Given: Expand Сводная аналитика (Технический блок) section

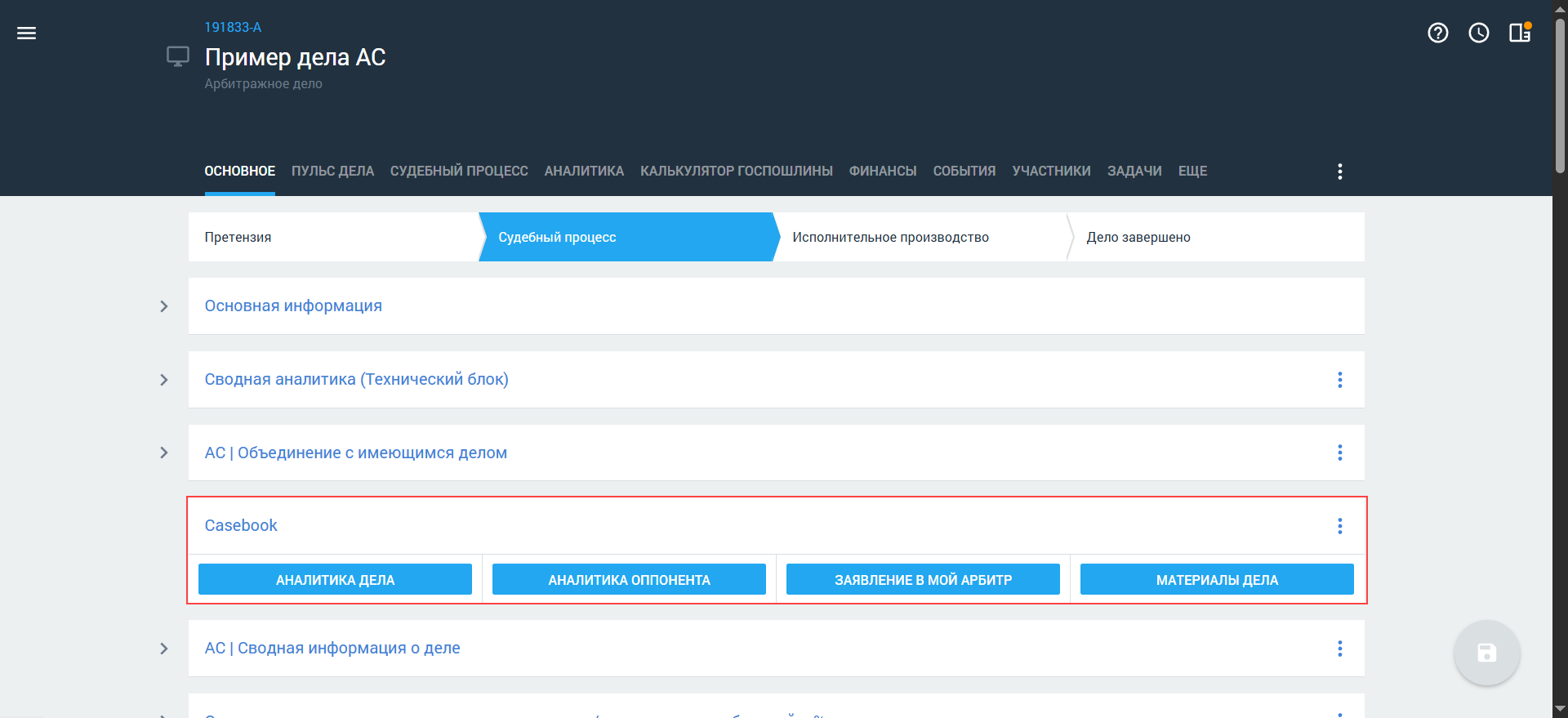Looking at the screenshot, I should pos(164,380).
